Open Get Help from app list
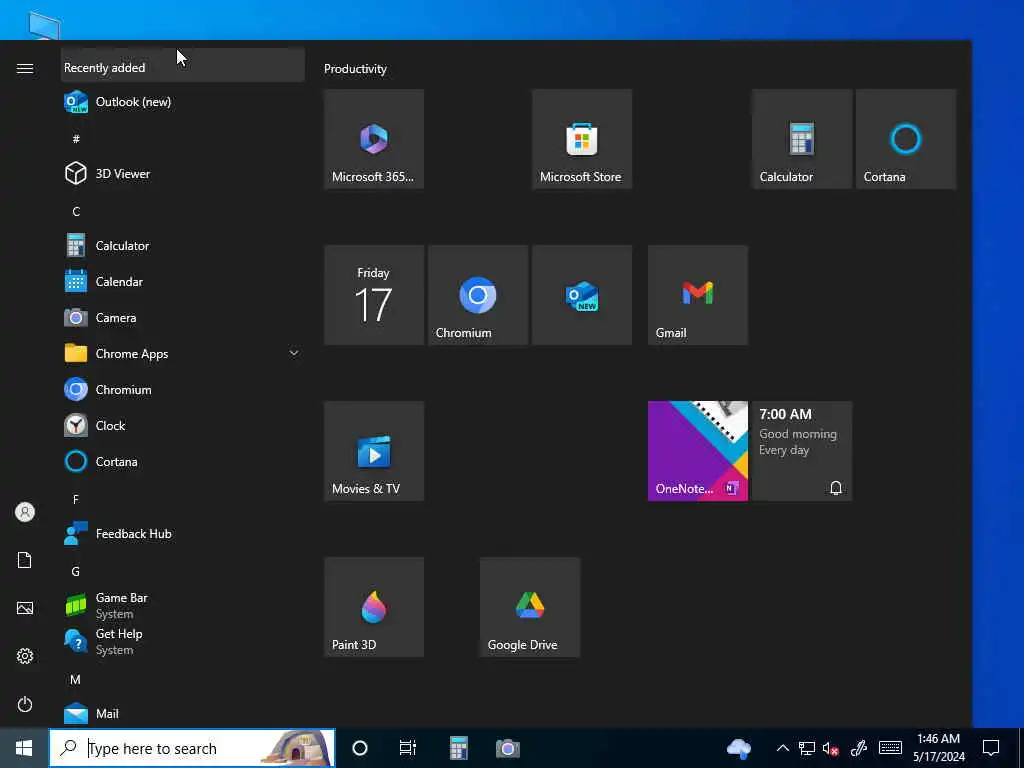 pyautogui.click(x=183, y=641)
